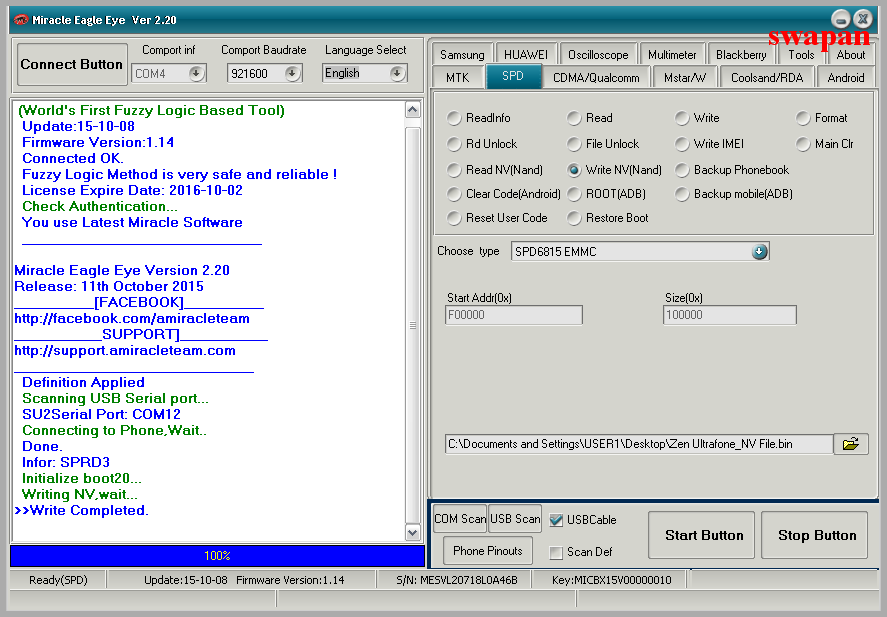This screenshot has width=887, height=617.
Task: Open Phone Pinouts button
Action: (488, 551)
